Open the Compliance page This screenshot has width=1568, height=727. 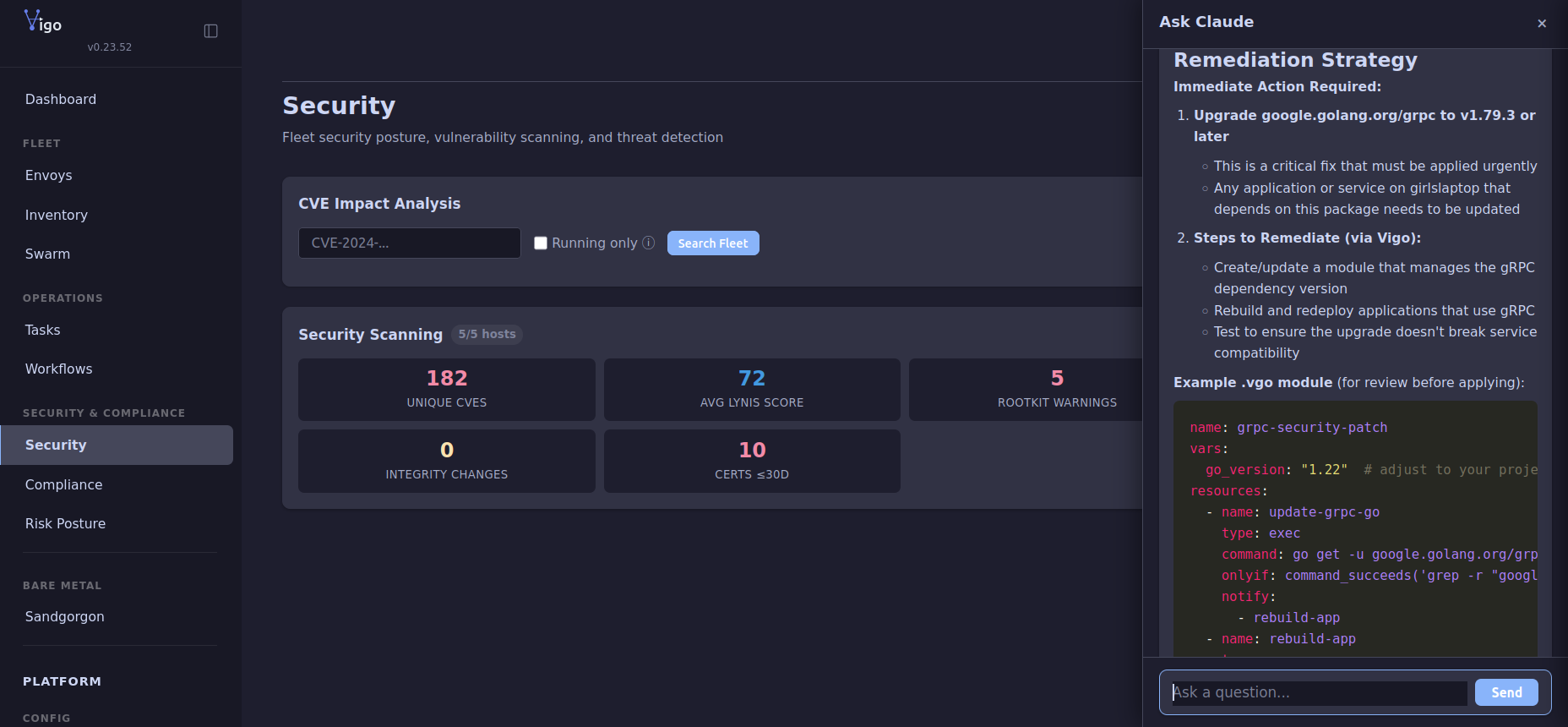[x=117, y=485]
